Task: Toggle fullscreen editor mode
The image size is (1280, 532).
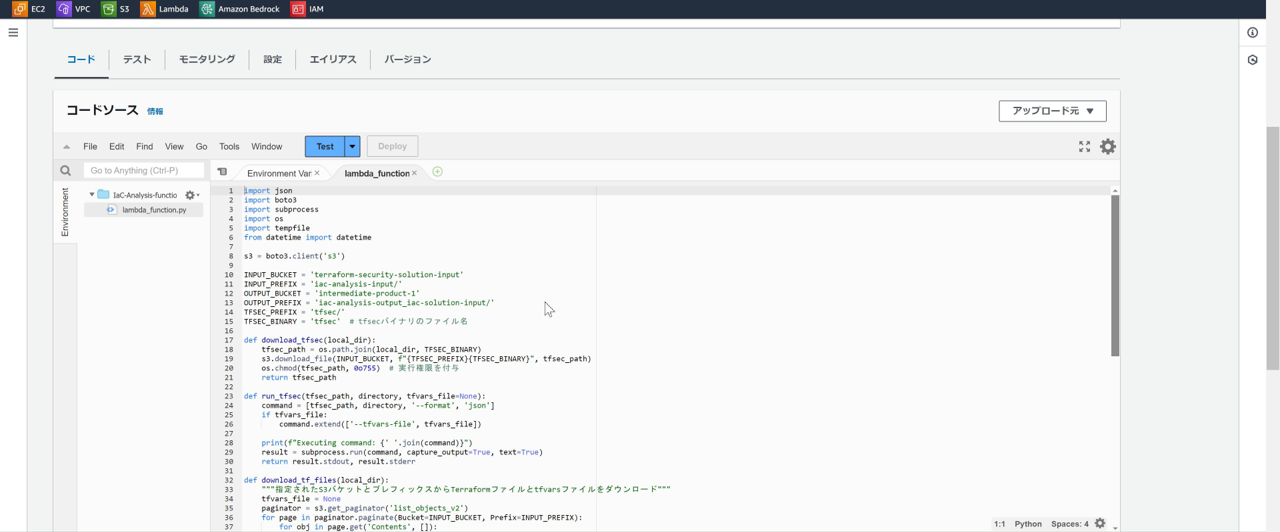Action: [x=1084, y=147]
